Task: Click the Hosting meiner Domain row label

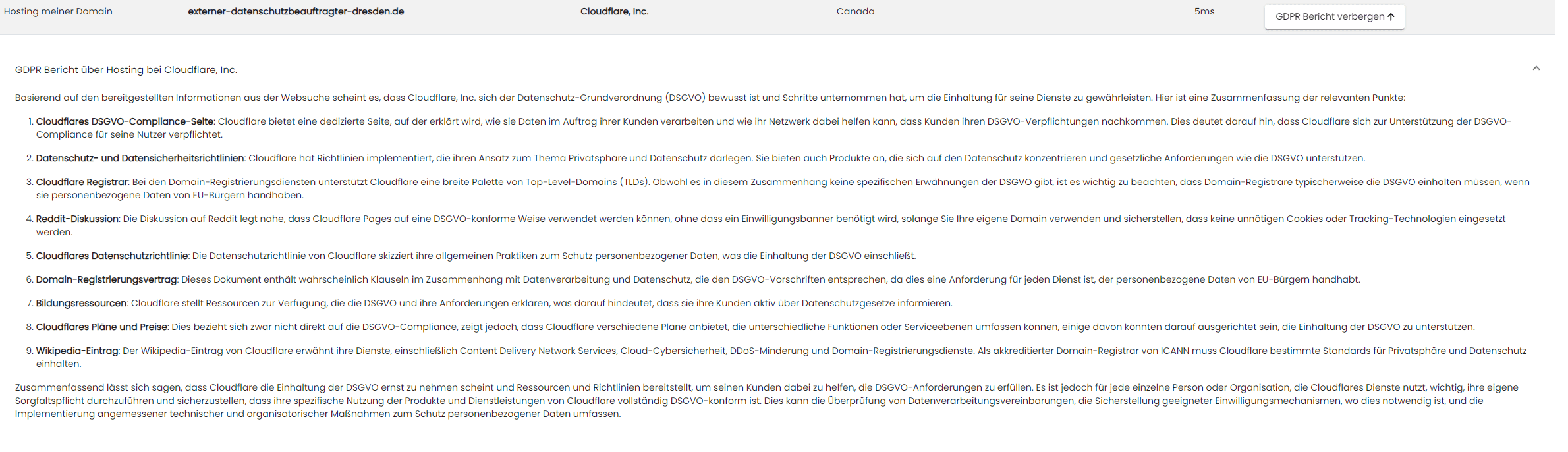Action: [x=58, y=12]
